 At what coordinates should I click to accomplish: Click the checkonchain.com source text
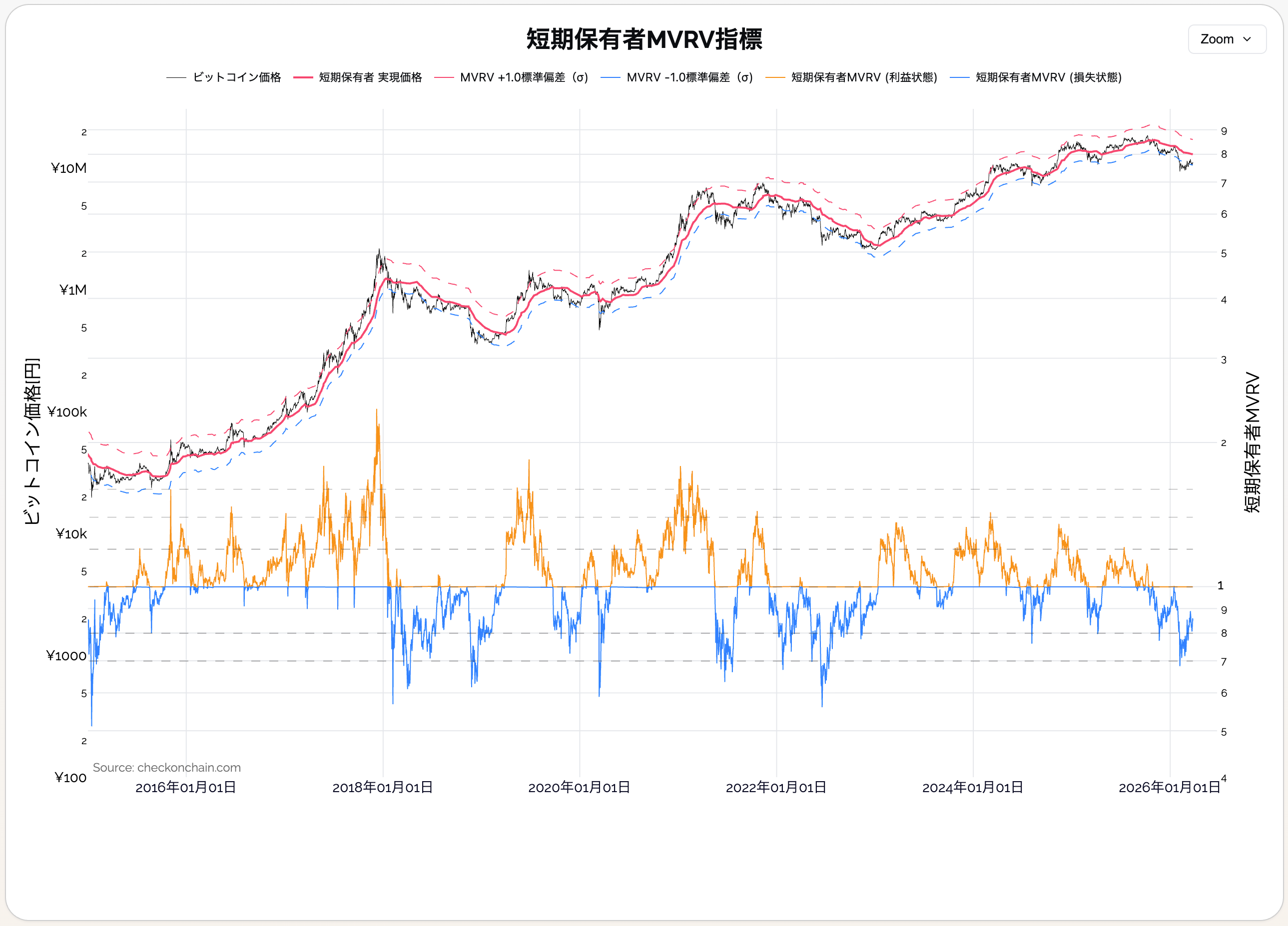click(x=166, y=768)
